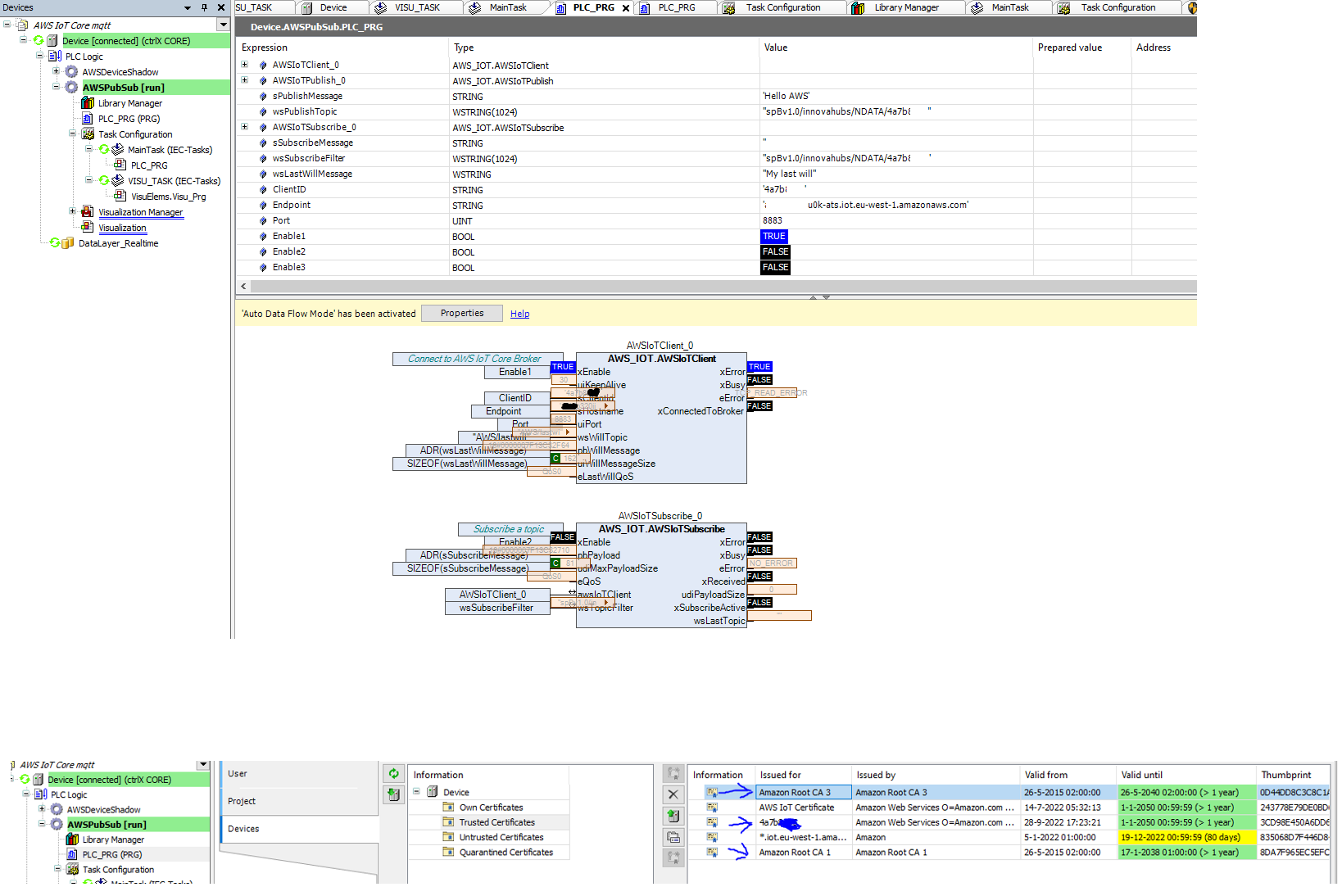Click the Visualization Manager icon in device tree
Image resolution: width=1342 pixels, height=896 pixels.
click(88, 212)
